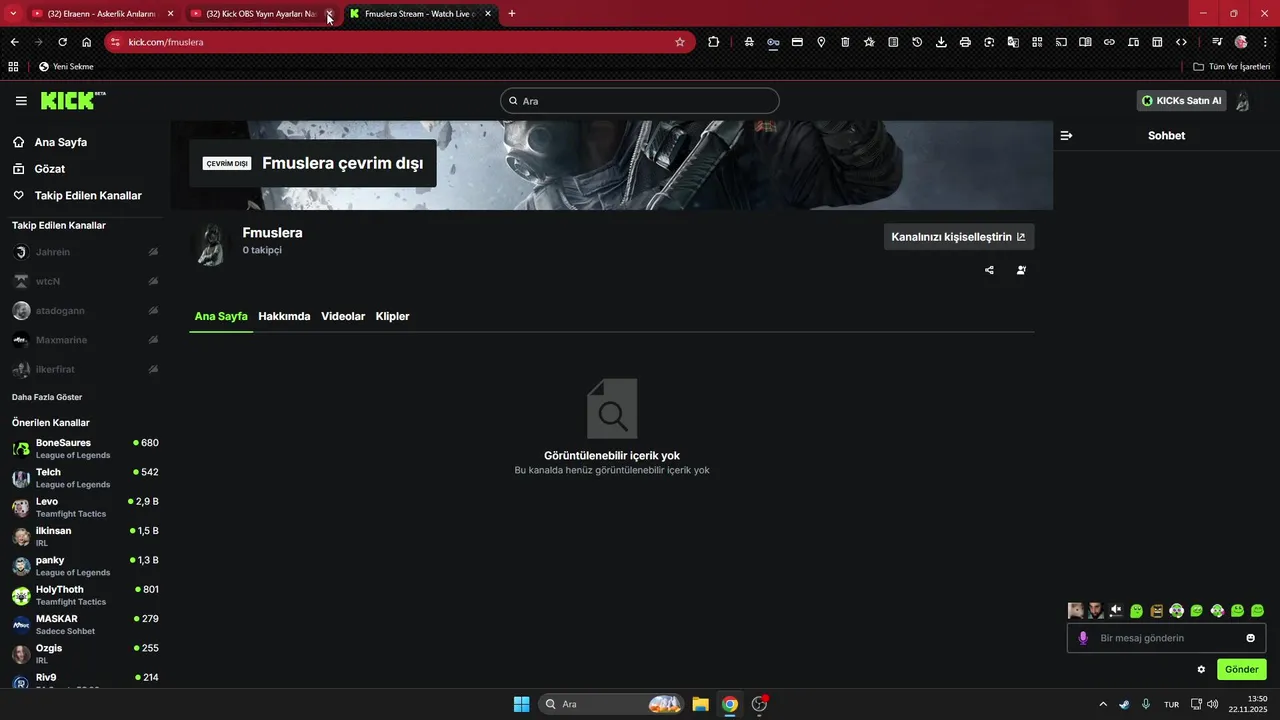Bookmark this page with the star
The height and width of the screenshot is (720, 1280).
(680, 42)
